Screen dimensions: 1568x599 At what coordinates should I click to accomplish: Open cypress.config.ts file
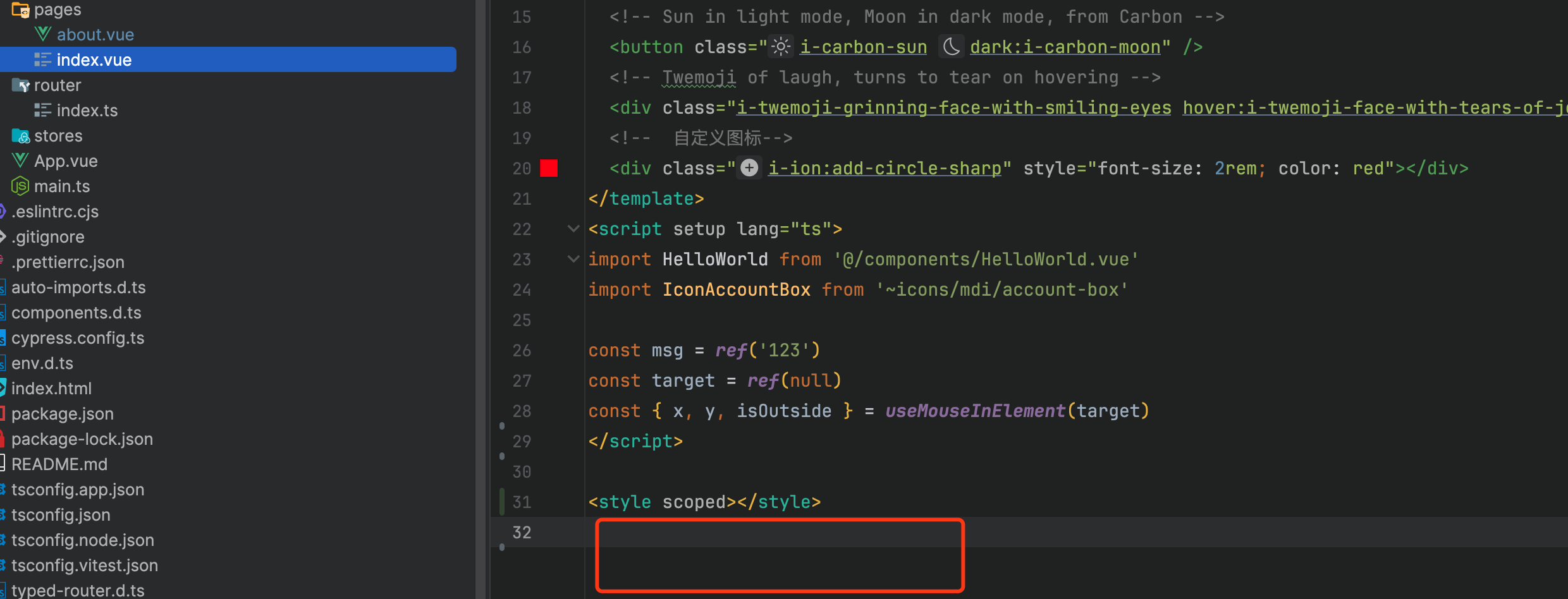pyautogui.click(x=78, y=337)
